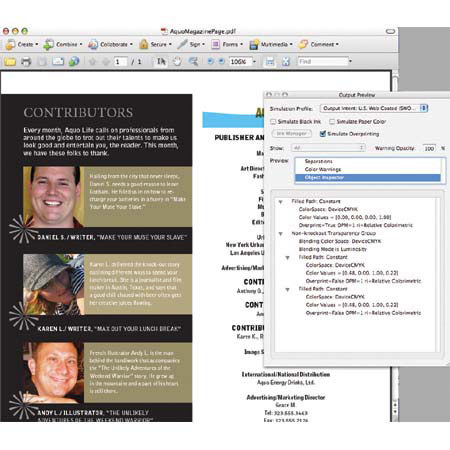Collapse the Non-knockout Transparency Group node

(281, 234)
